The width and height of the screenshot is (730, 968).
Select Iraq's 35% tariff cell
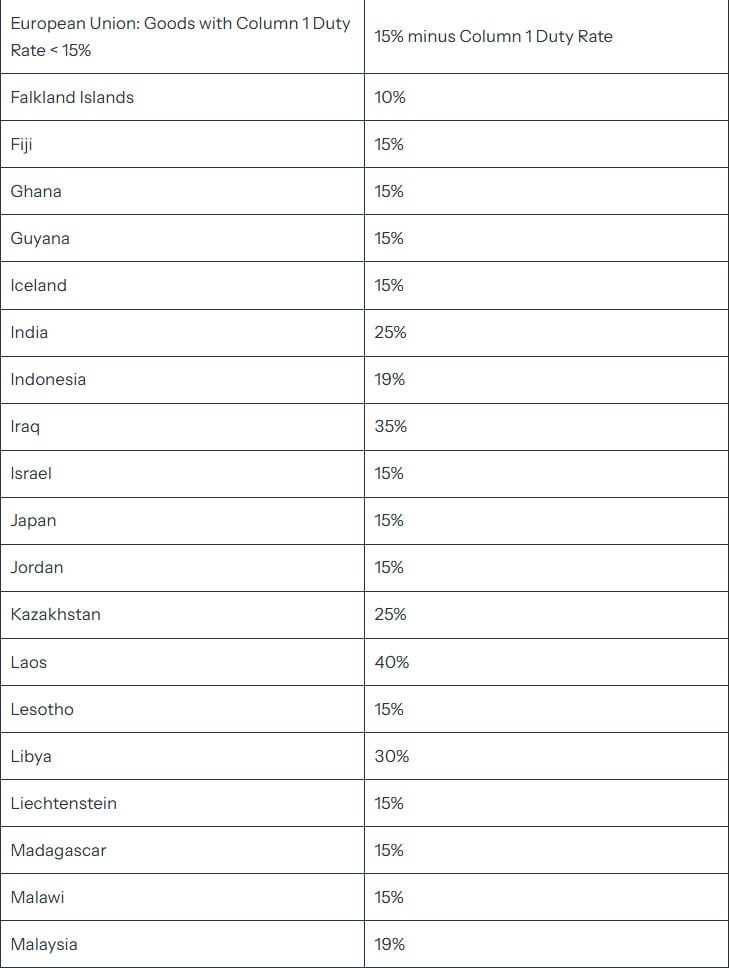(x=391, y=426)
